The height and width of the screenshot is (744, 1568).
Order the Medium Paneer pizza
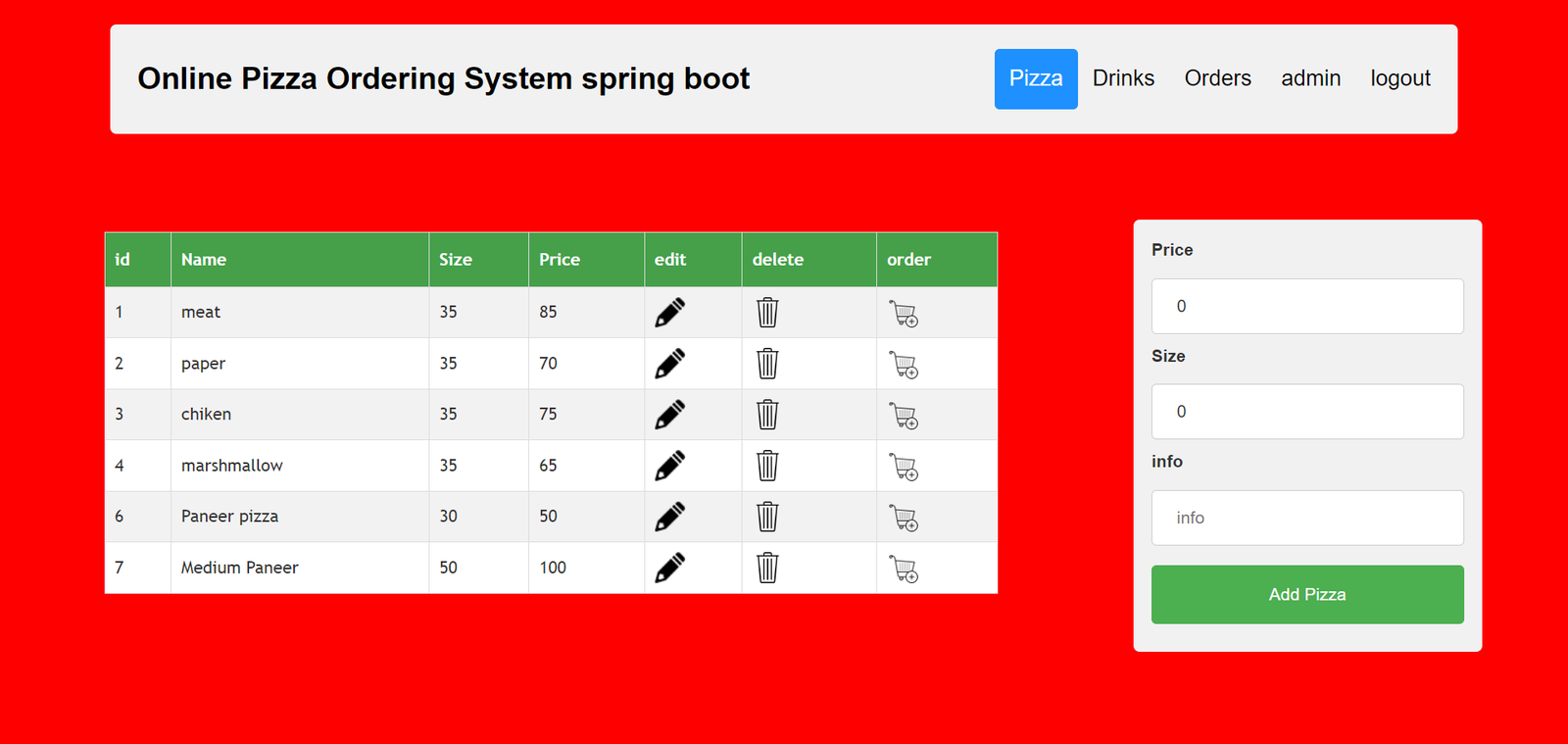903,569
